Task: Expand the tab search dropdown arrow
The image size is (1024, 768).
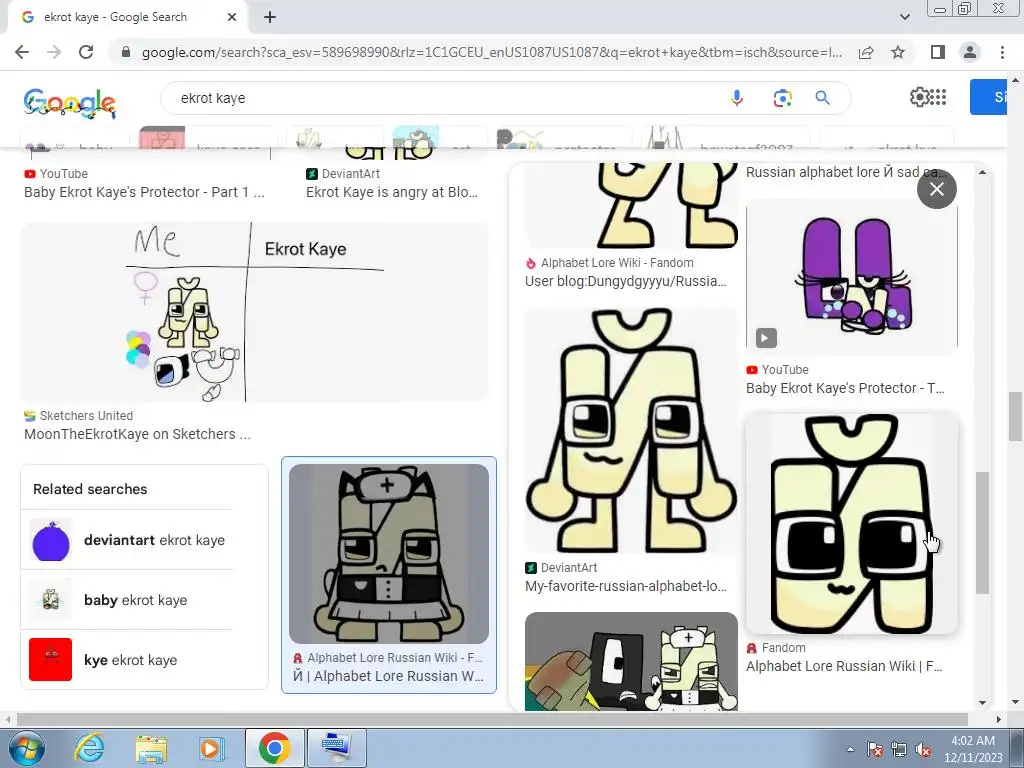Action: click(904, 17)
